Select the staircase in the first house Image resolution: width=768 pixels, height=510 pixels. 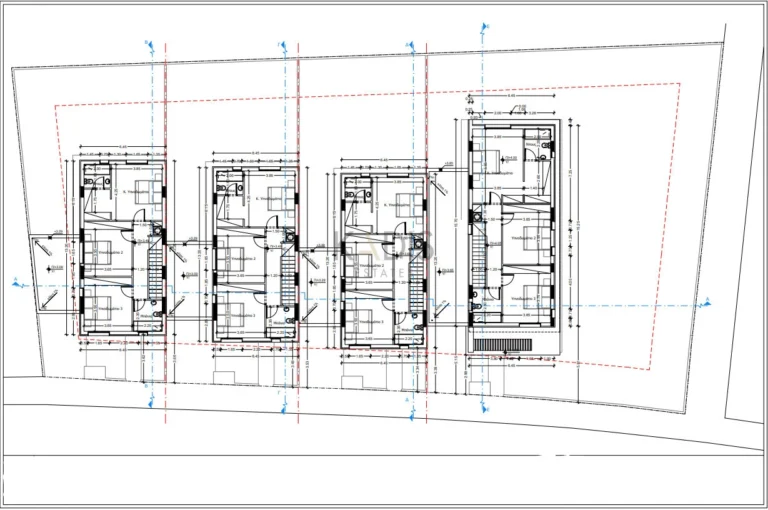coord(155,273)
